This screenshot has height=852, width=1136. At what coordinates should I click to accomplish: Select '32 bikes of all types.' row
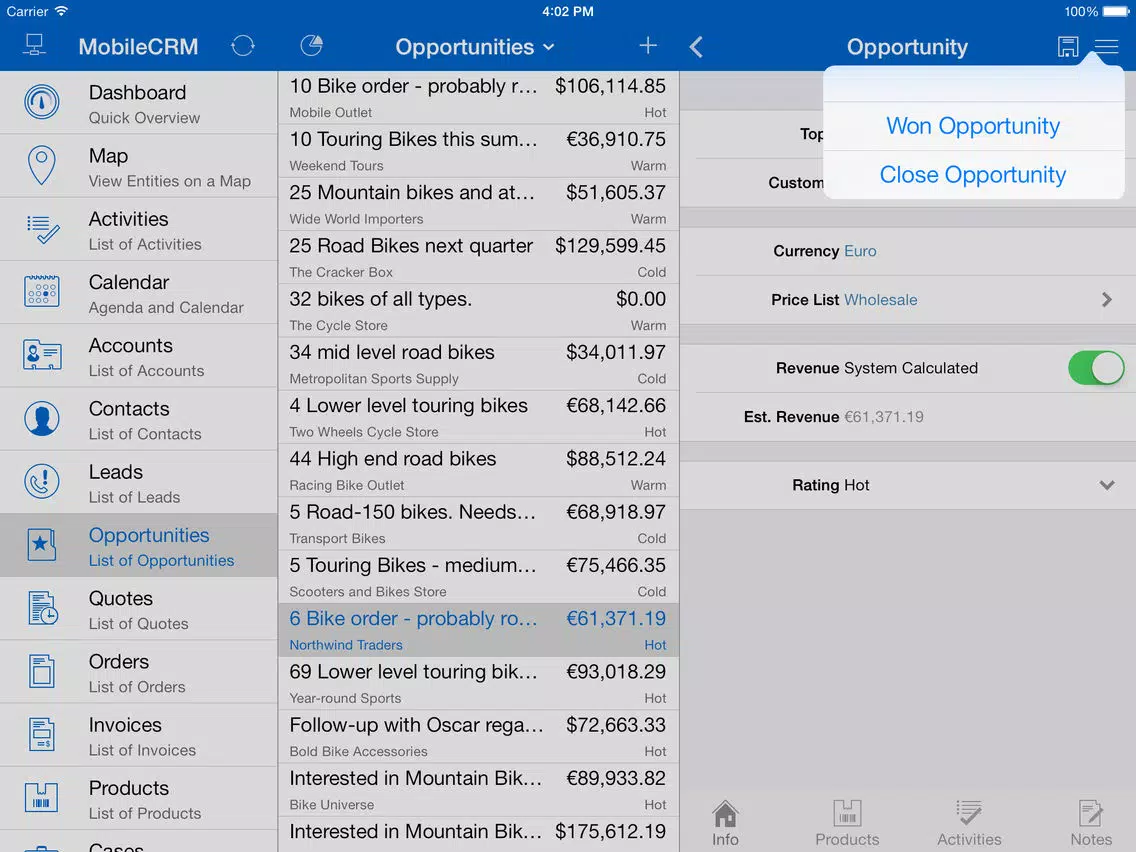tap(478, 310)
